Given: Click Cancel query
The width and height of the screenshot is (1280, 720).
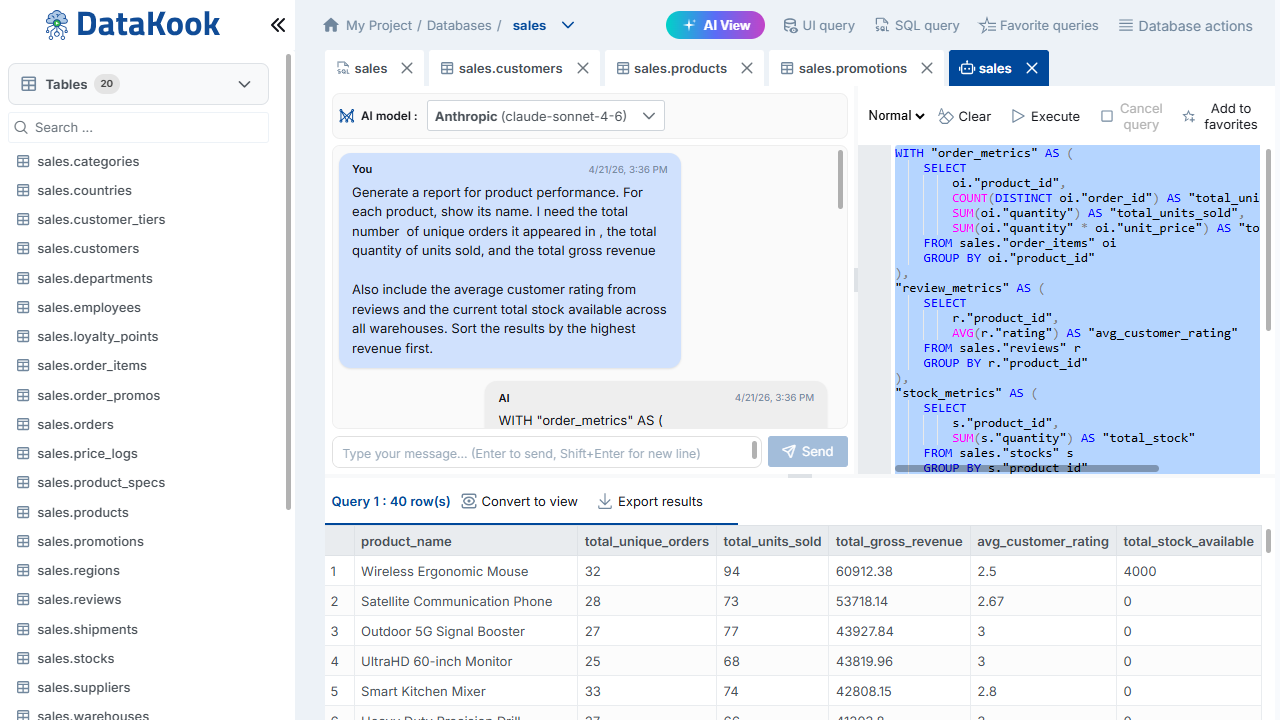Looking at the screenshot, I should click(1131, 116).
